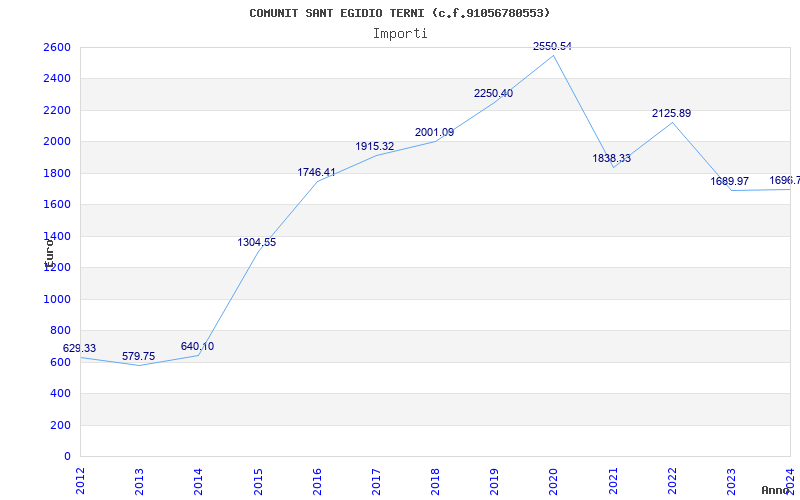This screenshot has width=800, height=500.
Task: Select the 2125.89 data label
Action: (671, 113)
